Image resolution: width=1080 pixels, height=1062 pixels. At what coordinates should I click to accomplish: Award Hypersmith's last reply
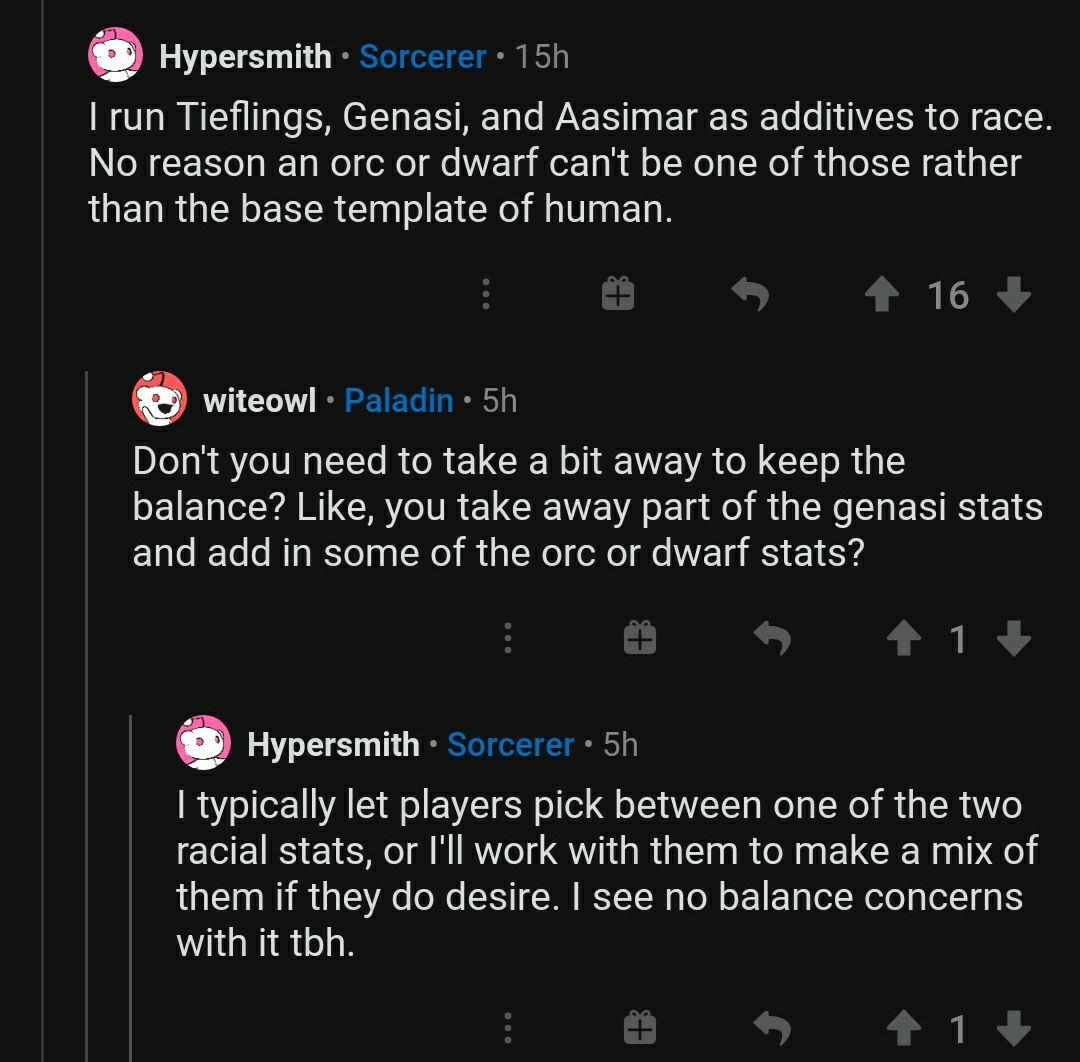(x=640, y=1028)
